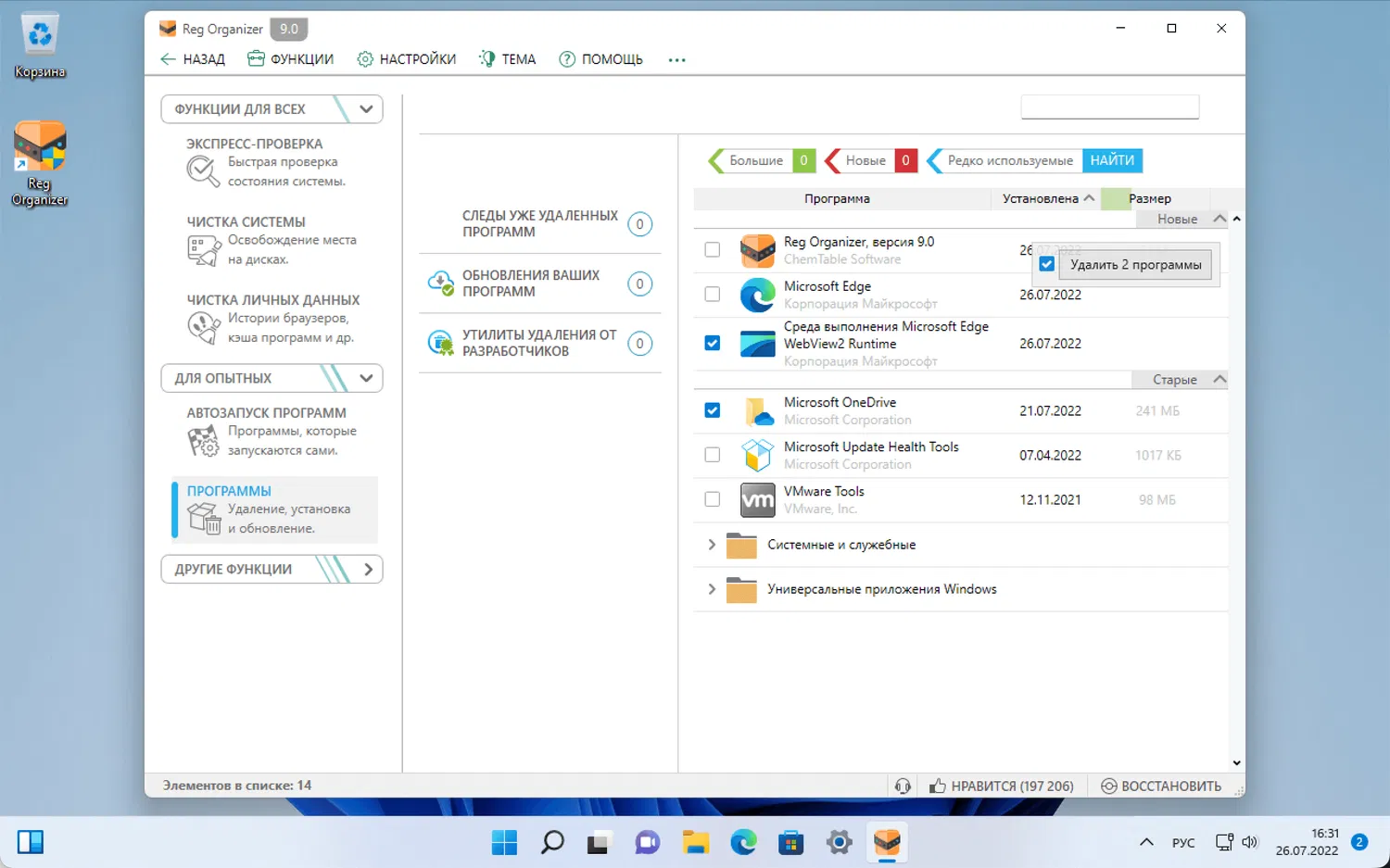
Task: Click the Microsoft Edge program icon in list
Action: click(757, 295)
